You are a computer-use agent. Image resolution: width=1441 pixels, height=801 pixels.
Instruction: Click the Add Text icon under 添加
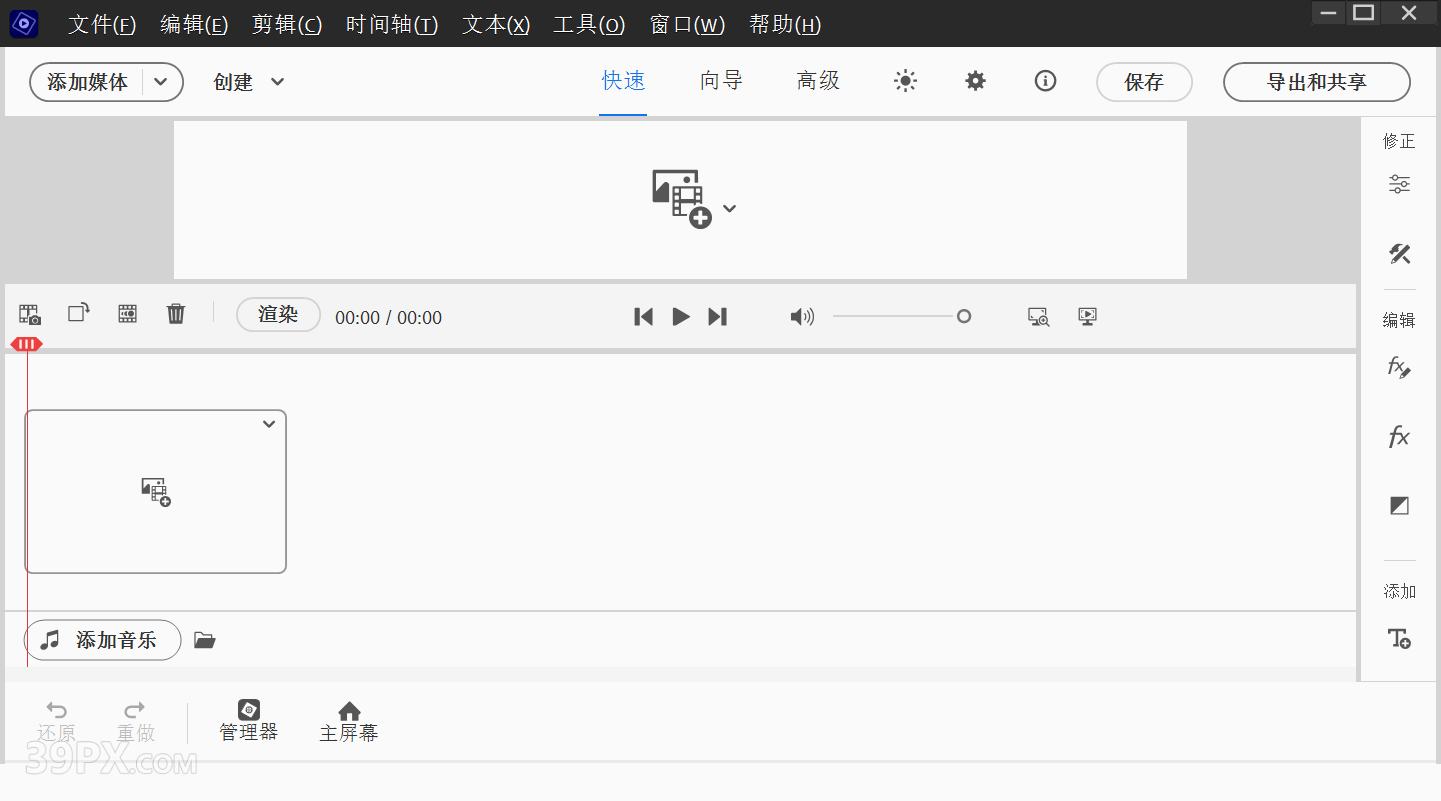tap(1399, 639)
